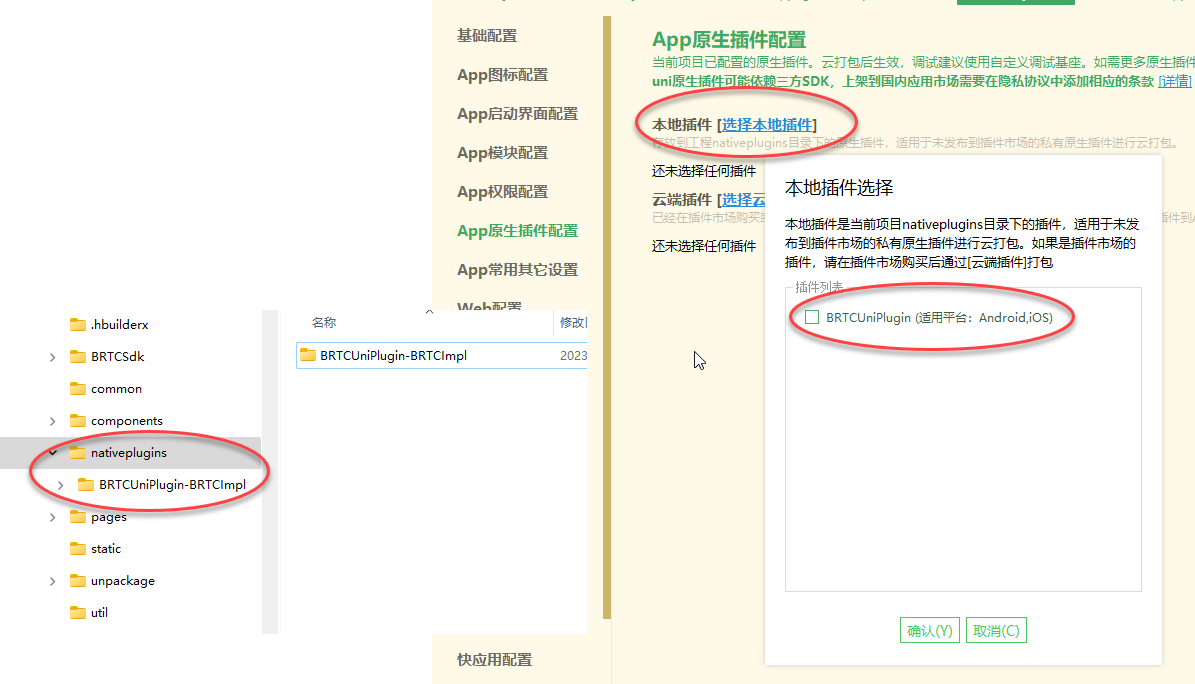
Task: Click the .hbuilderx folder icon
Action: pyautogui.click(x=78, y=324)
